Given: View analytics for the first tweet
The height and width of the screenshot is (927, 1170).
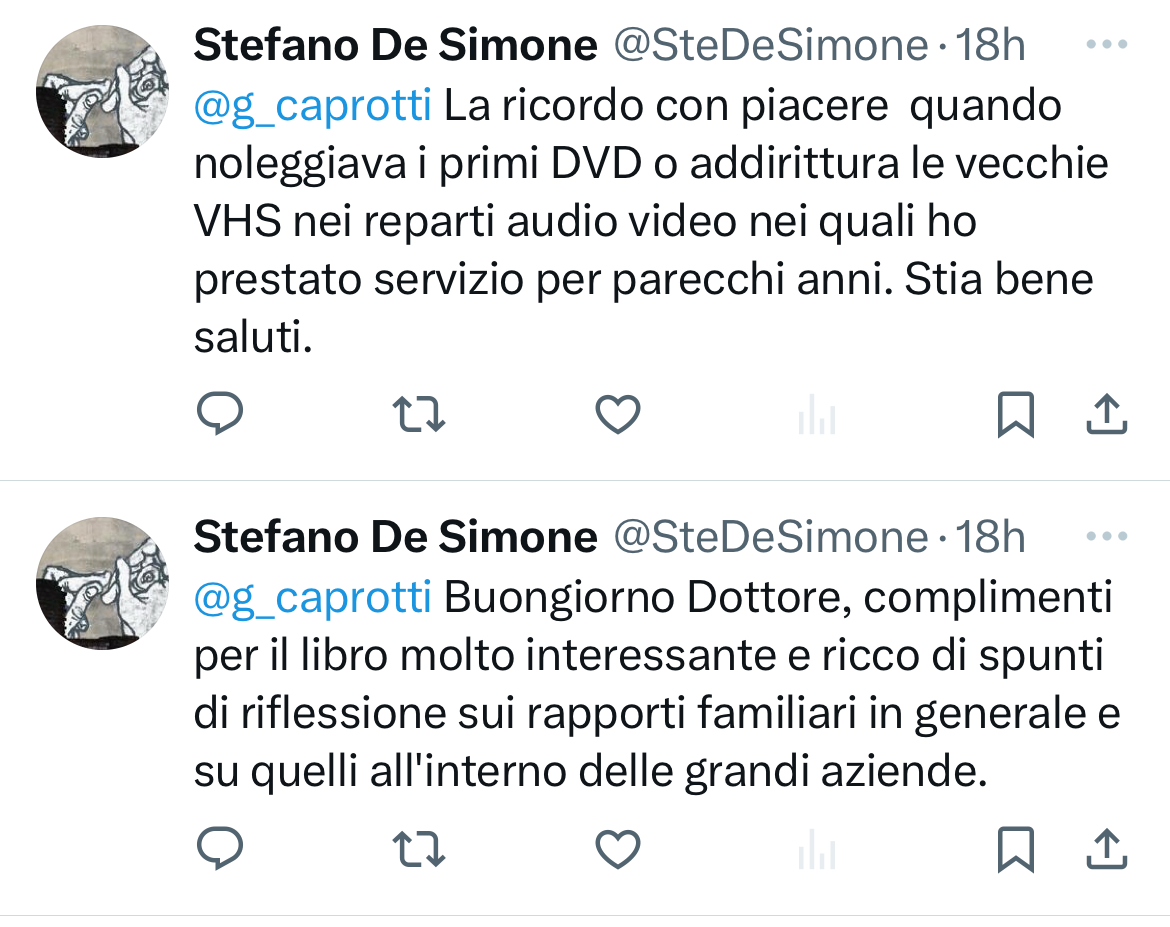Looking at the screenshot, I should (x=817, y=418).
